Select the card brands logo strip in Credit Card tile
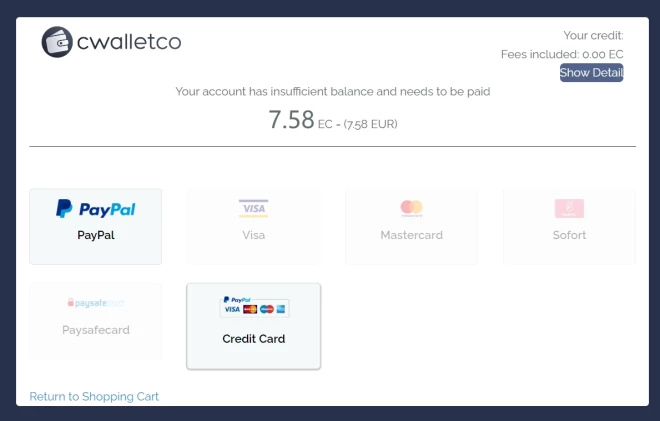Image resolution: width=660 pixels, height=421 pixels. pos(254,306)
